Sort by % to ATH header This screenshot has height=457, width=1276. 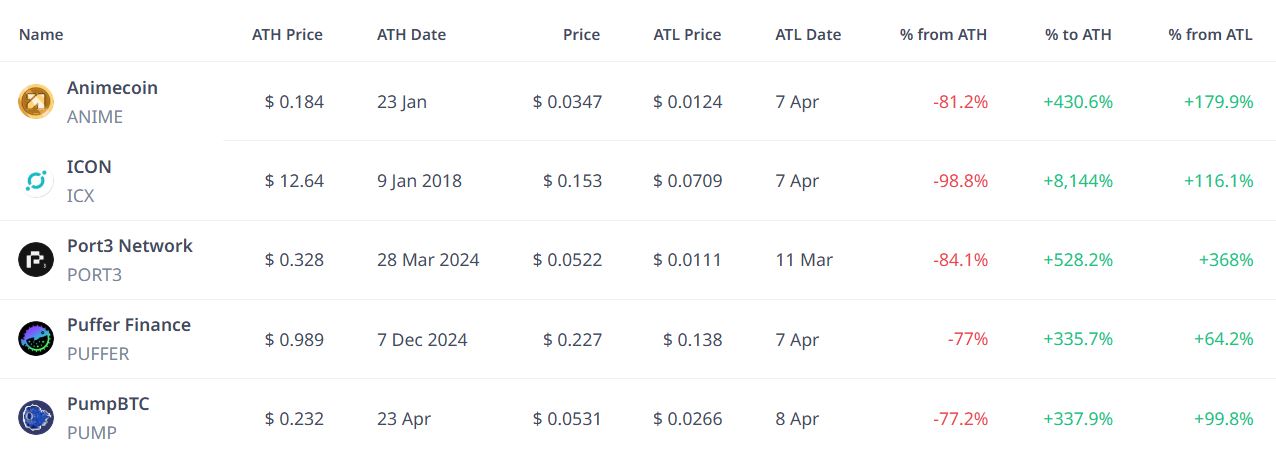[1078, 34]
